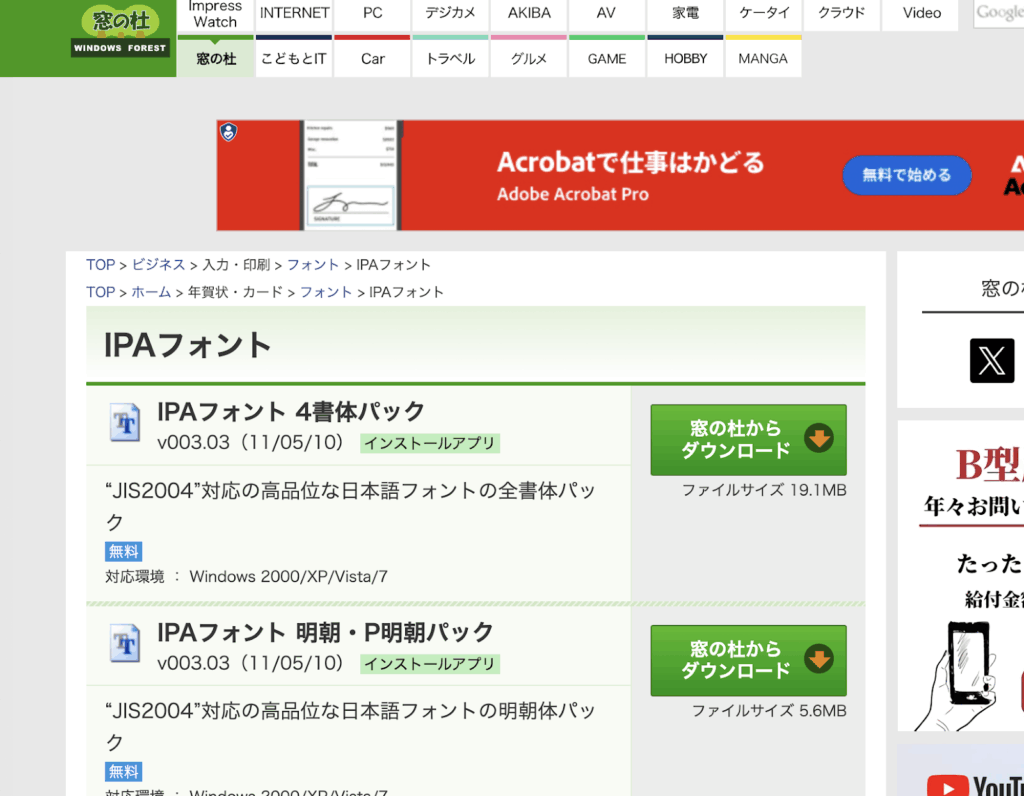Click TOP link in ホーム breadcrumb
1024x796 pixels.
[x=101, y=292]
